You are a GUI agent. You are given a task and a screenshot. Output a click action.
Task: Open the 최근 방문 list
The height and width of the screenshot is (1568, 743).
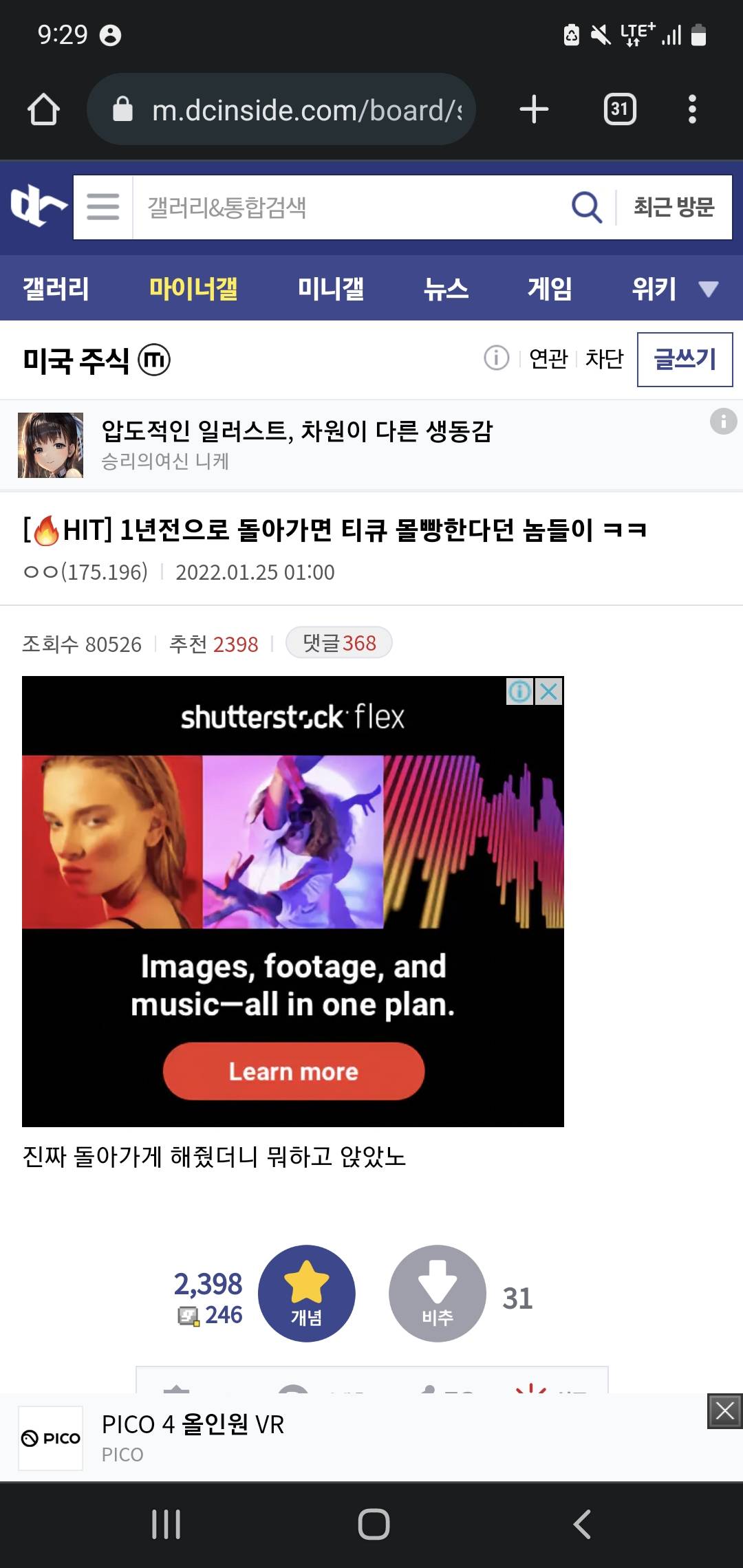[x=674, y=207]
